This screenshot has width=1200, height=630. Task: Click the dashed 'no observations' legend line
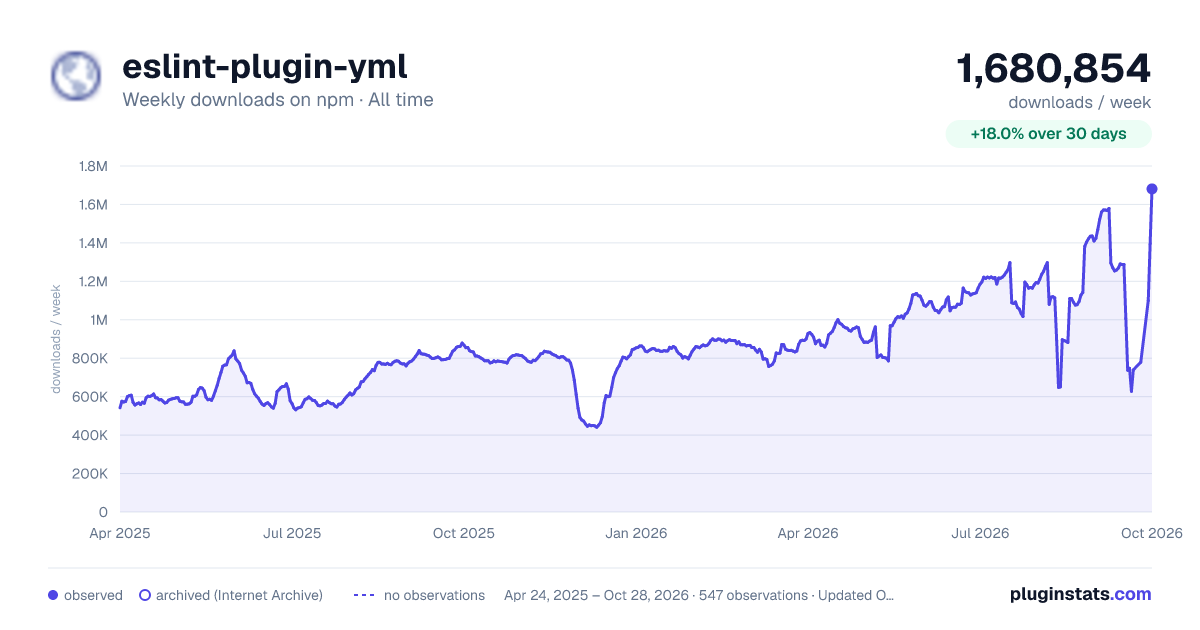click(363, 595)
